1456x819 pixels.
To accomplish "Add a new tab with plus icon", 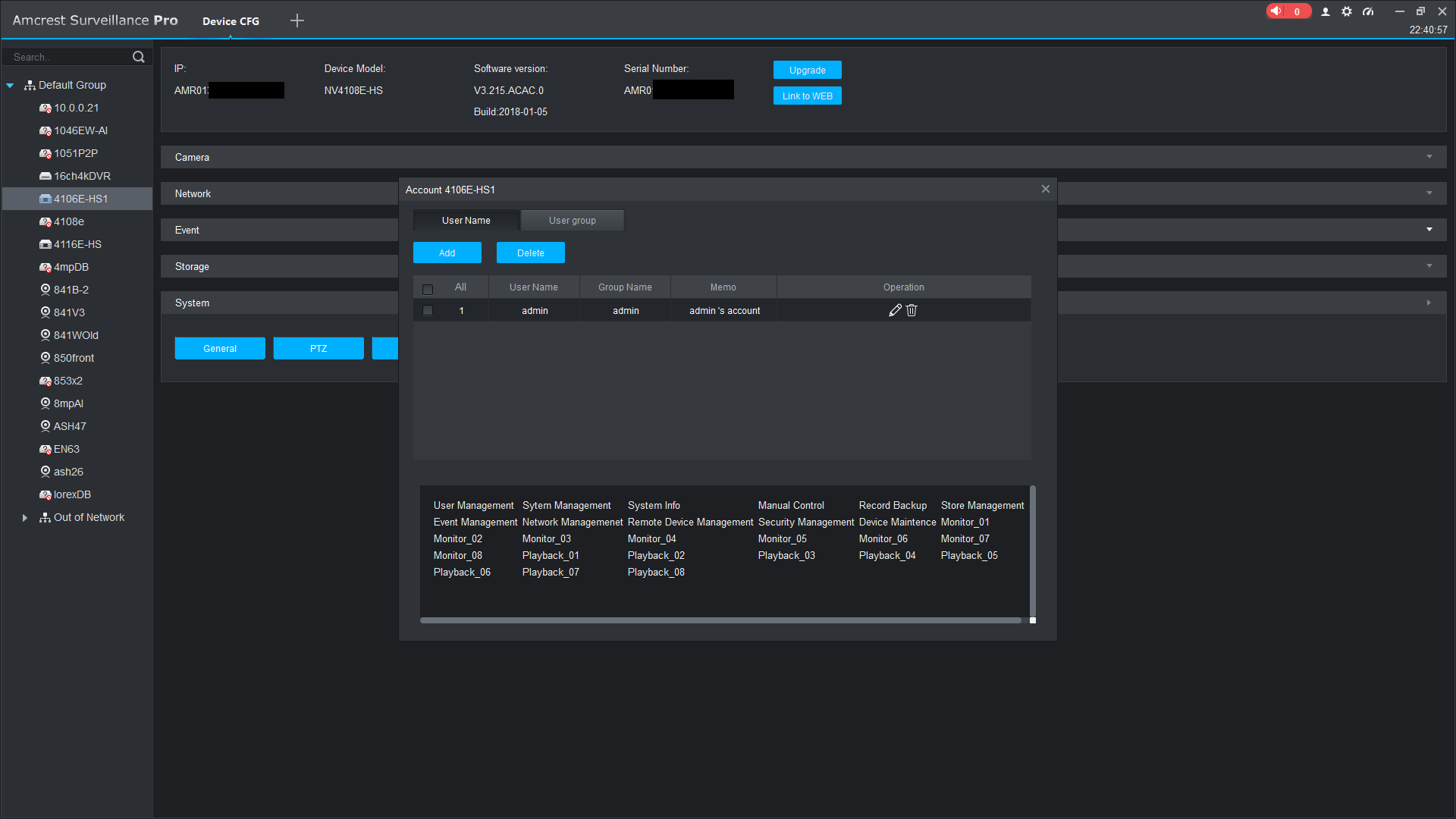I will 297,20.
